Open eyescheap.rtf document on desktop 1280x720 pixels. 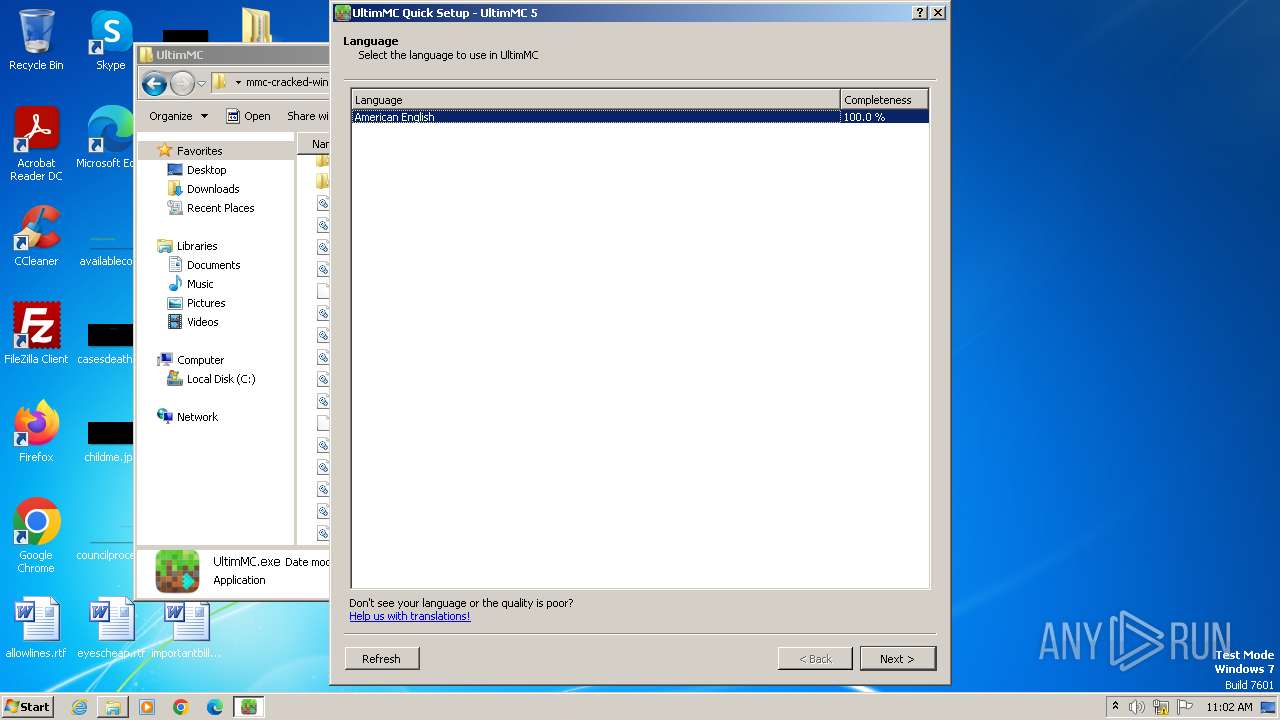[110, 628]
